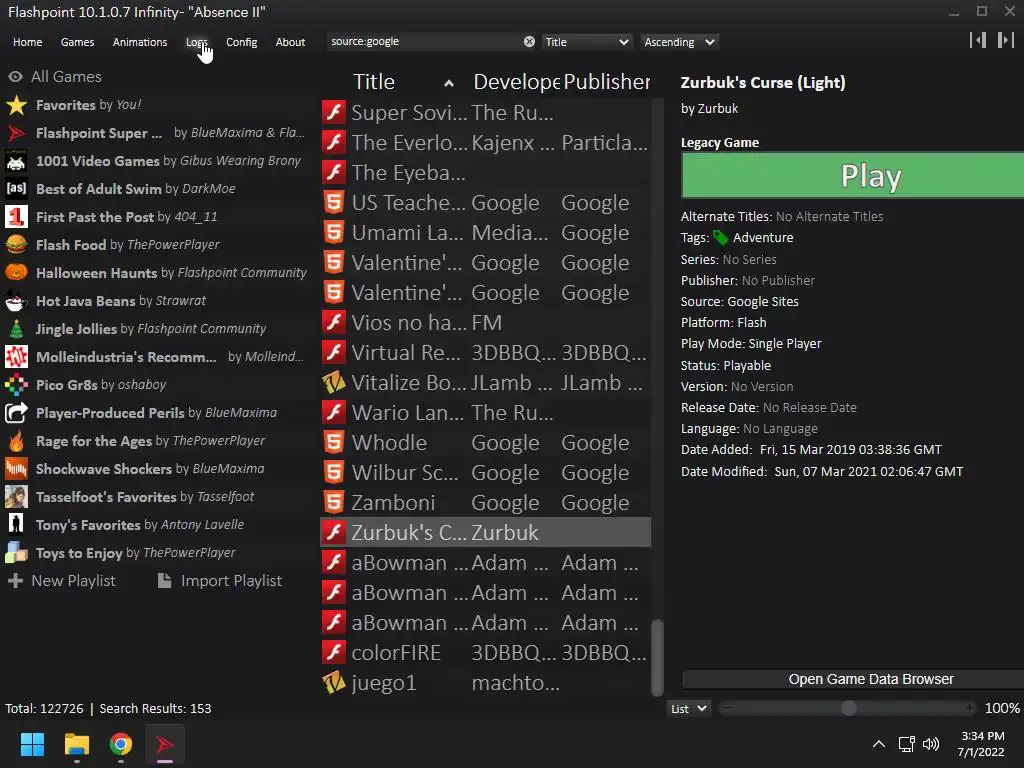Select The Everlo... game row
This screenshot has height=768, width=1024.
(485, 142)
